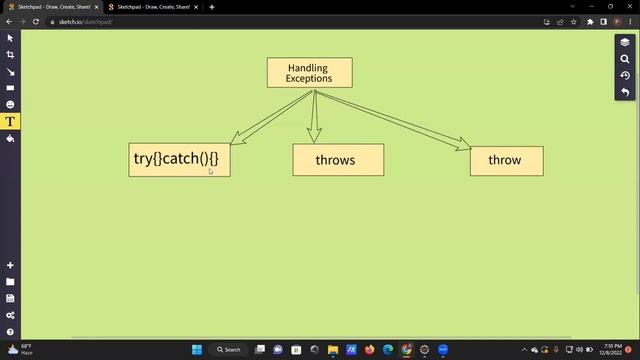Click the floppy disk Save icon
Screen dimensions: 640x360
(x=10, y=298)
